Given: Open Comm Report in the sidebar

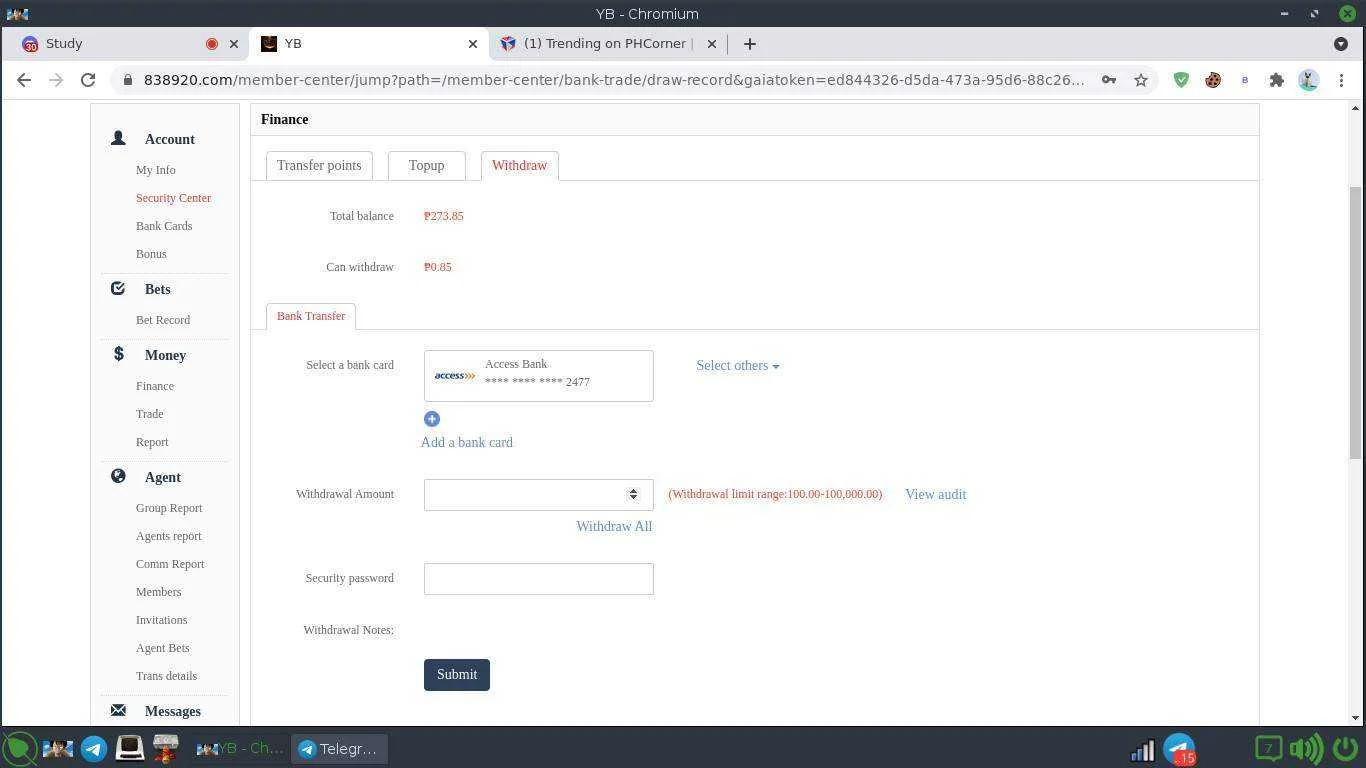Looking at the screenshot, I should pyautogui.click(x=170, y=564).
